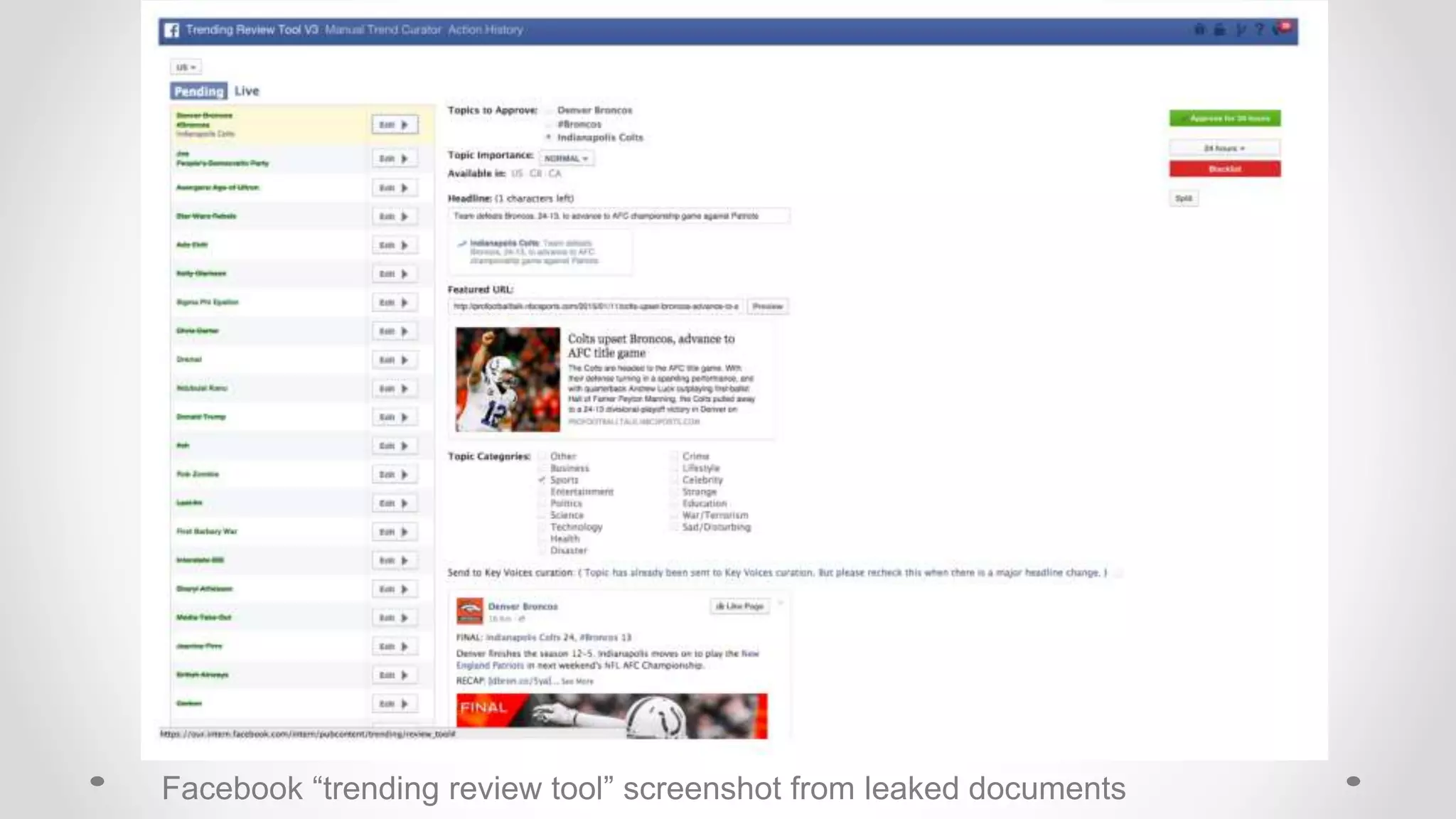Open the US region dropdown

coord(186,68)
